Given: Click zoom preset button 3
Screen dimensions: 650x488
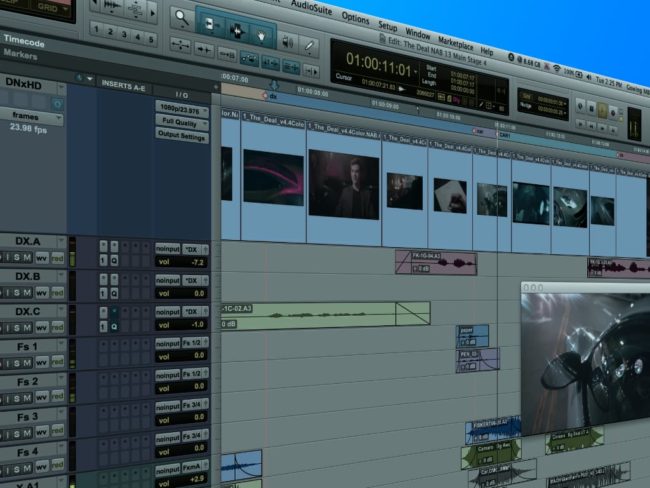Looking at the screenshot, I should coord(124,35).
